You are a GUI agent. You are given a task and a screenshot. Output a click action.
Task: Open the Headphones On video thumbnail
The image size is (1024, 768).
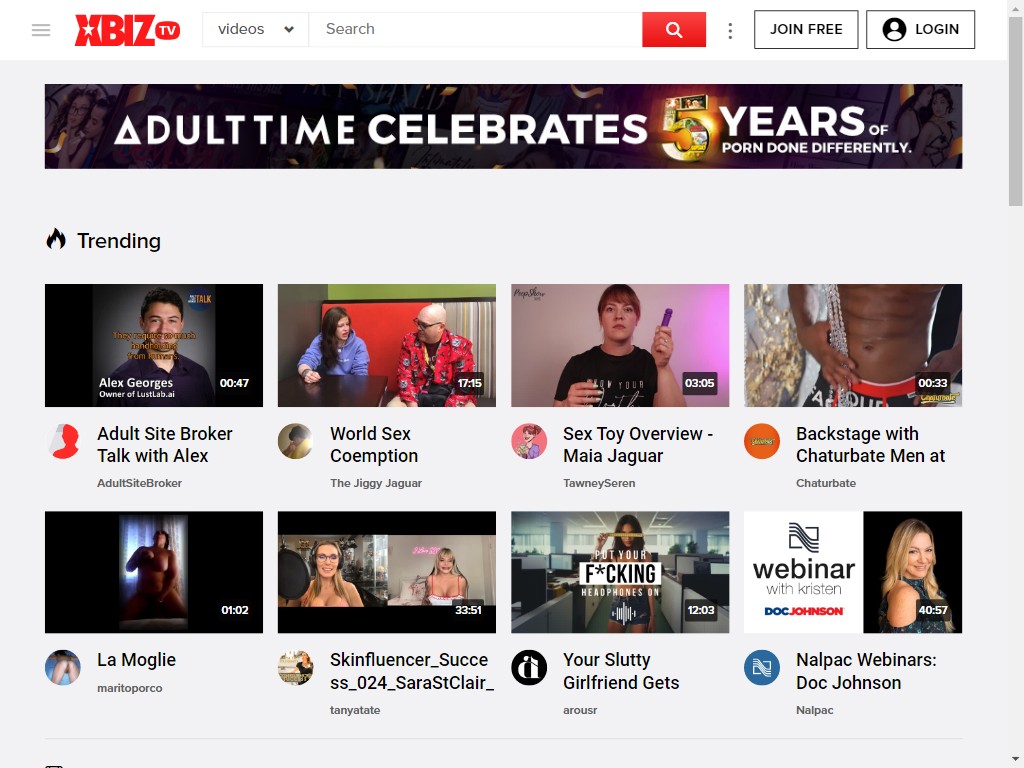pyautogui.click(x=620, y=572)
